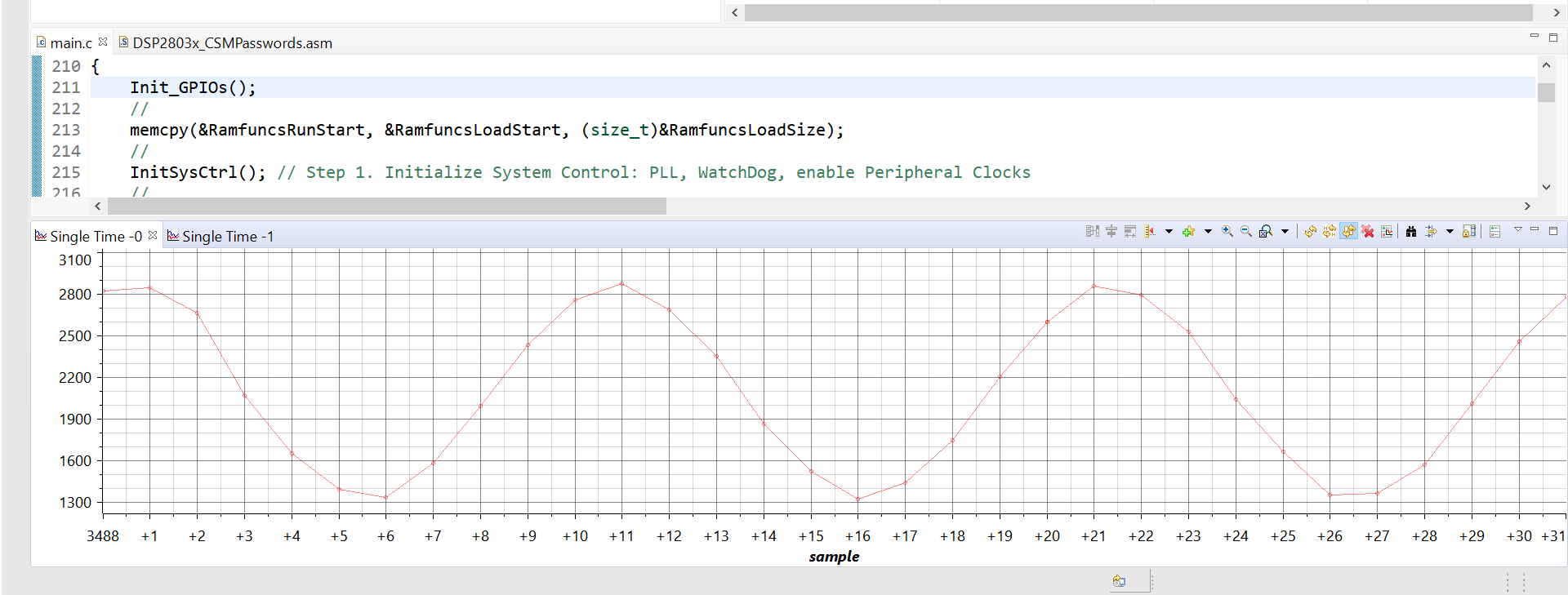Click the editor horizontal scrollbar right arrow
The width and height of the screenshot is (1568, 595).
(1527, 206)
